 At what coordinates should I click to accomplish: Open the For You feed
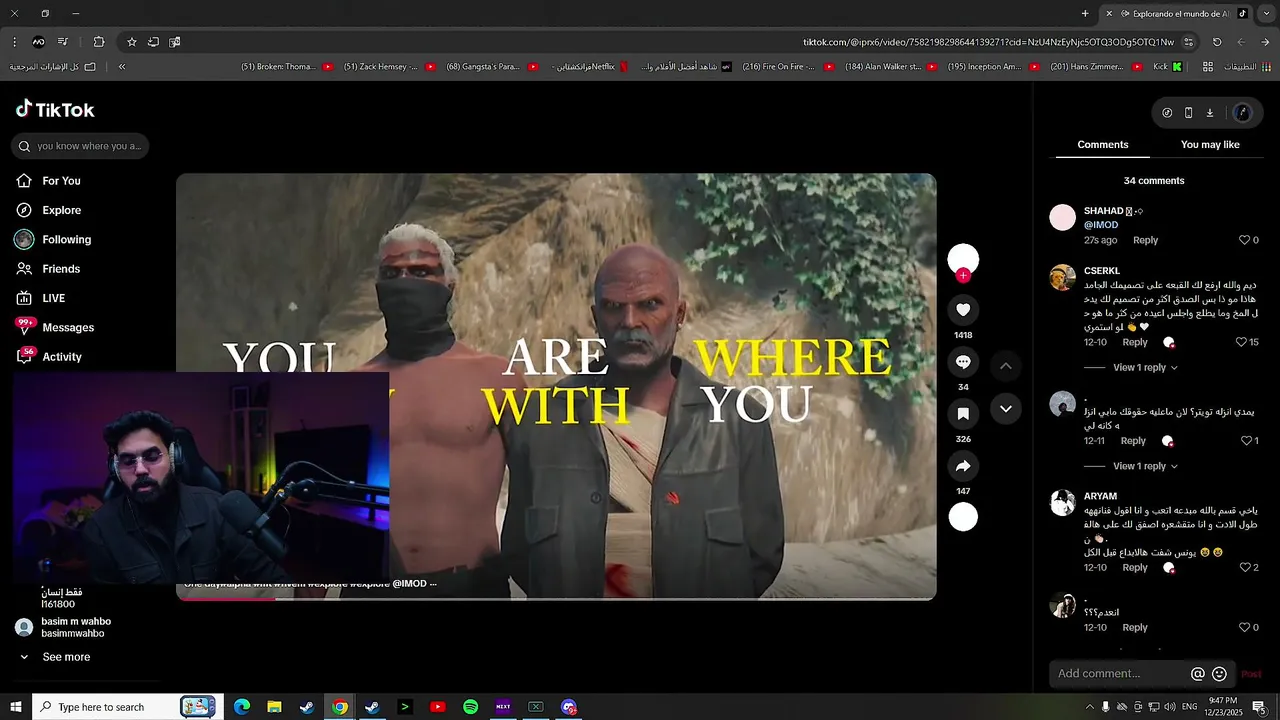(60, 181)
